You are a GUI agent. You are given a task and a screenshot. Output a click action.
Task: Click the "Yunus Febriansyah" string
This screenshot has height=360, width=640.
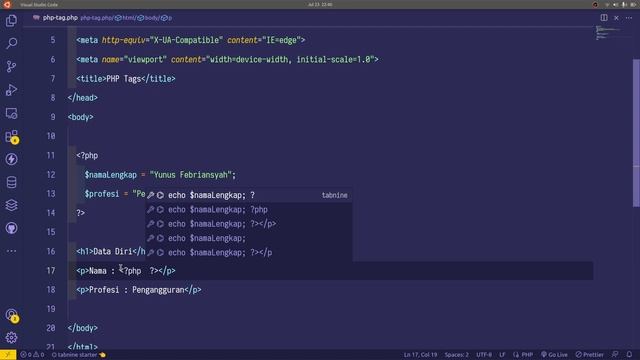tap(191, 175)
